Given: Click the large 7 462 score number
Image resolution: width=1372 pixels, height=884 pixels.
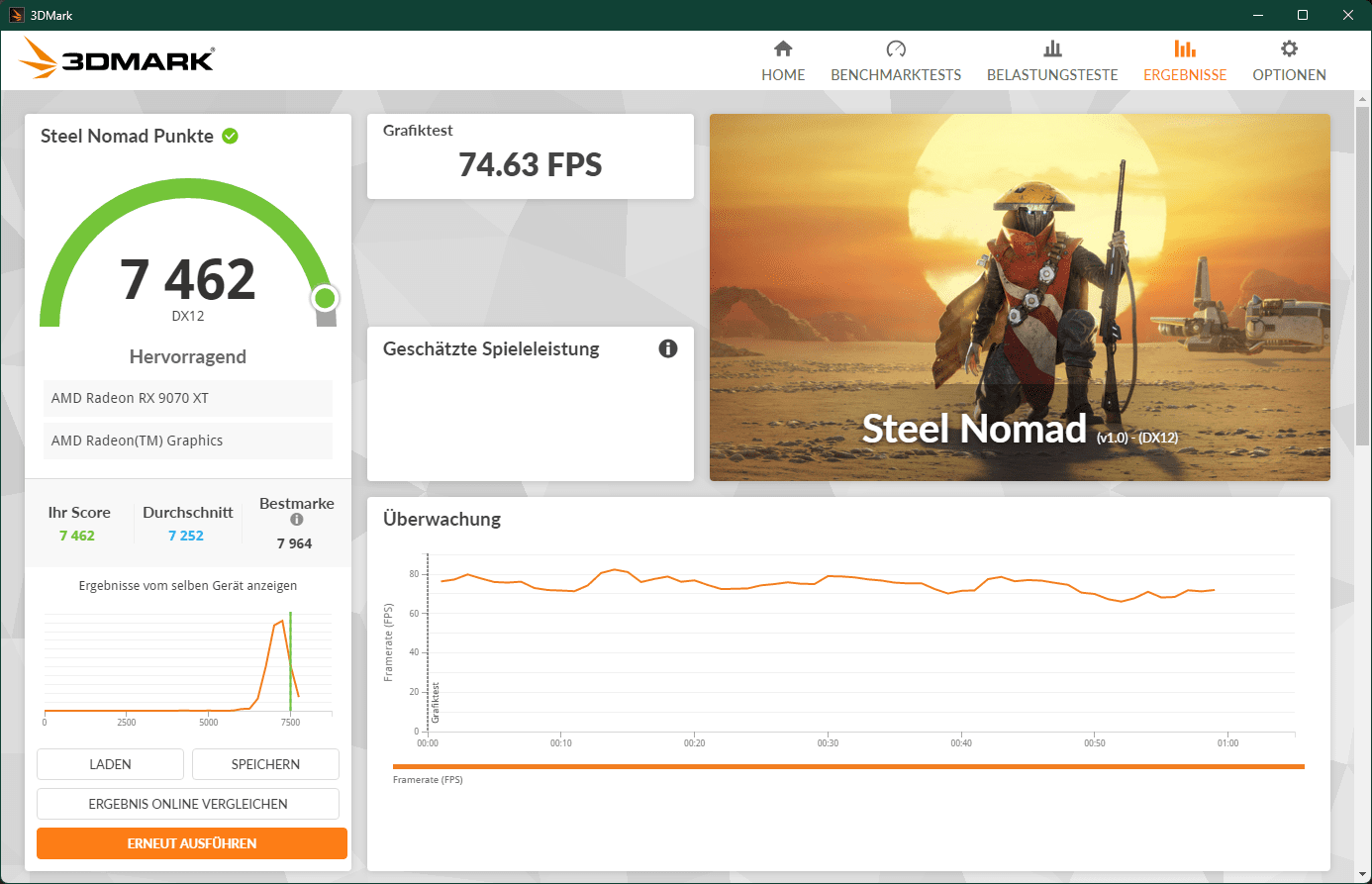Looking at the screenshot, I should 188,279.
